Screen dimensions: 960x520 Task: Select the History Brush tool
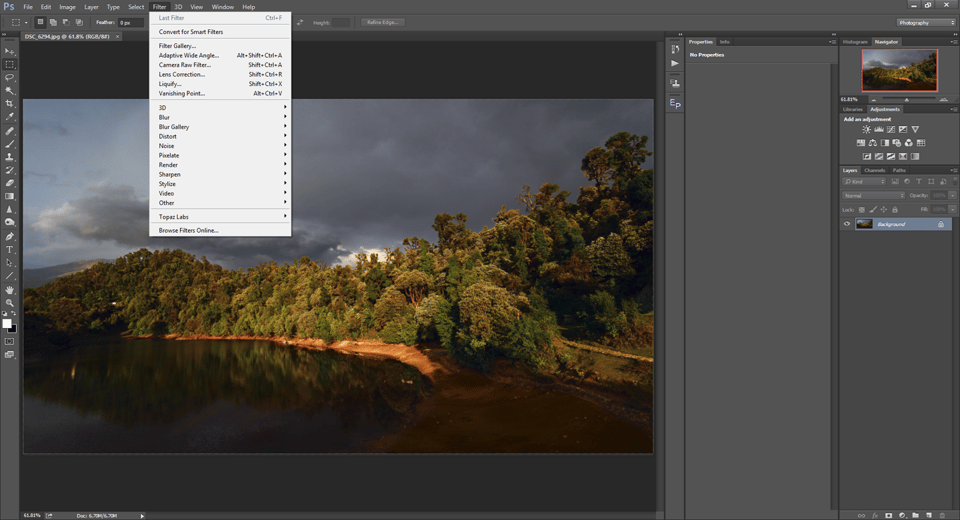(x=9, y=170)
